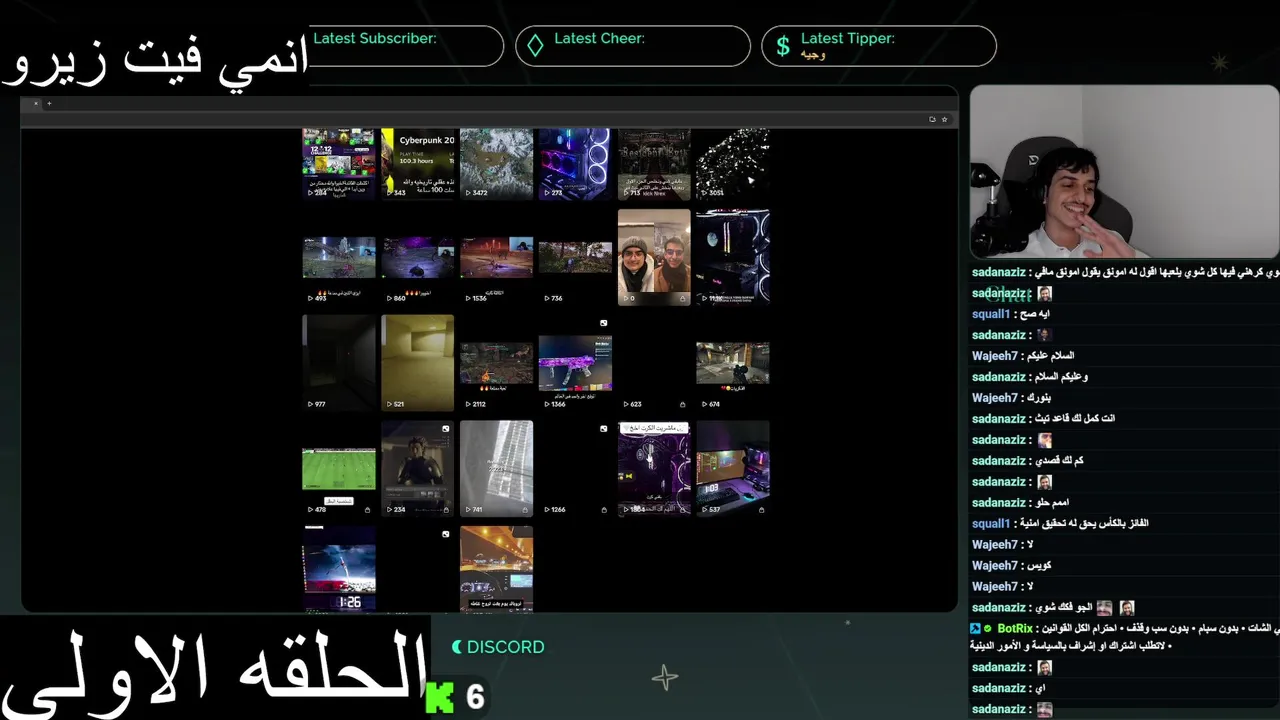The image size is (1280, 720).
Task: Open the night driving video in bottom row
Action: pyautogui.click(x=497, y=568)
